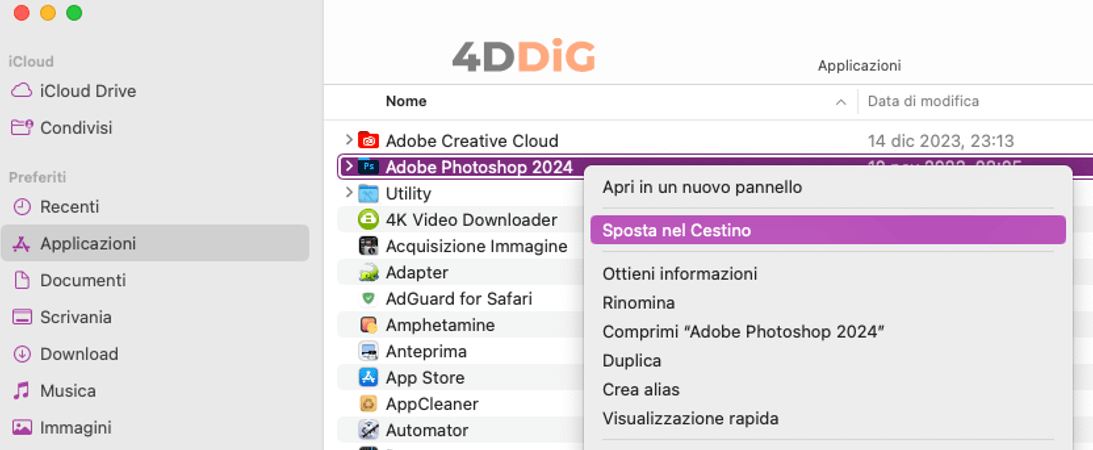The height and width of the screenshot is (450, 1093).
Task: Click the Automator robot icon
Action: 367,430
